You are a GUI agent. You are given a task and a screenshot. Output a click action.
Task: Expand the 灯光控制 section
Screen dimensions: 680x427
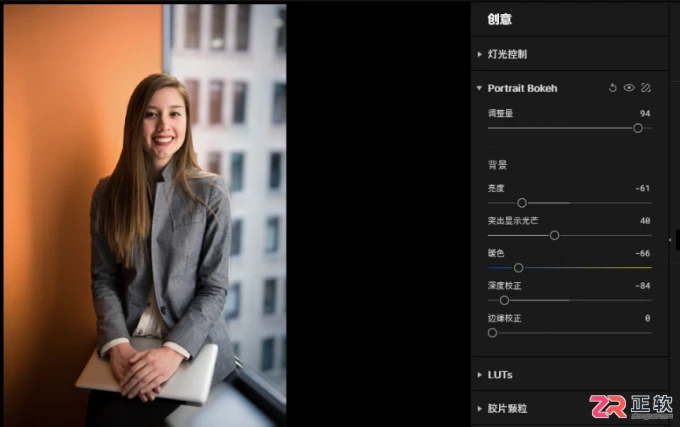(x=479, y=54)
